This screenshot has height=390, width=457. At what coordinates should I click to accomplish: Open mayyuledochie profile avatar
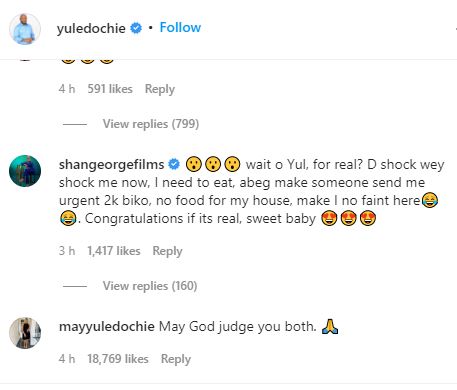[x=25, y=333]
